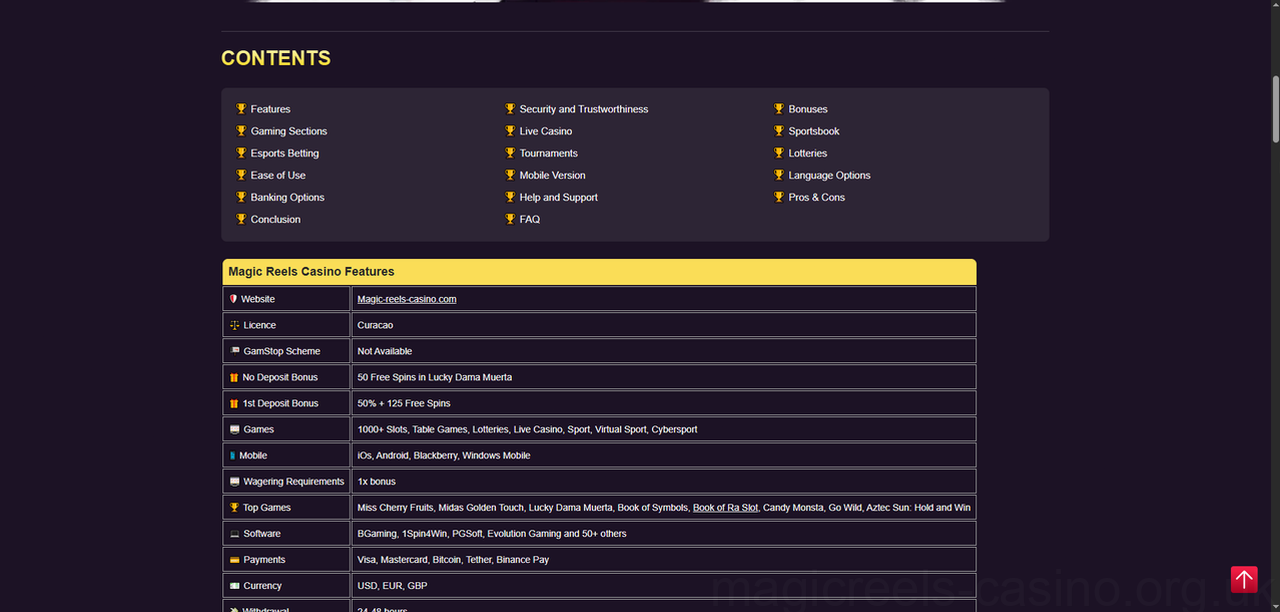Click the trophy icon beside Tournaments
The width and height of the screenshot is (1280, 612).
click(x=510, y=153)
